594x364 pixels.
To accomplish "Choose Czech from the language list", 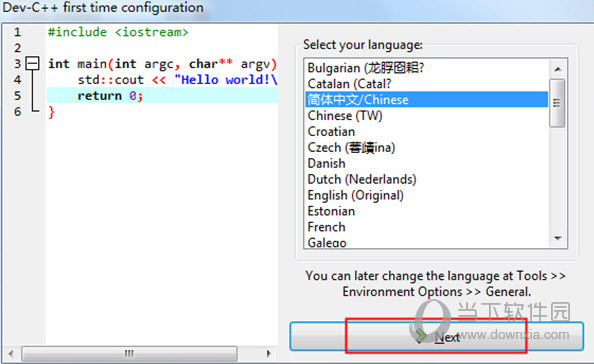I will pyautogui.click(x=427, y=147).
